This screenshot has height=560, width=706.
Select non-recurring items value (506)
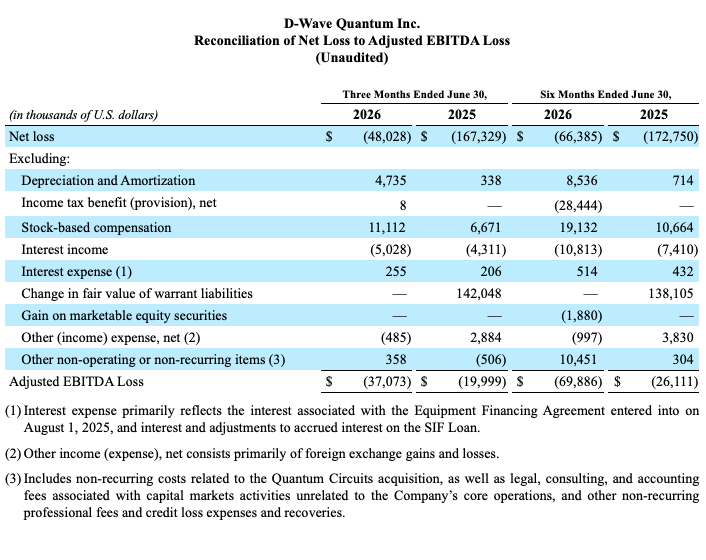[x=491, y=360]
